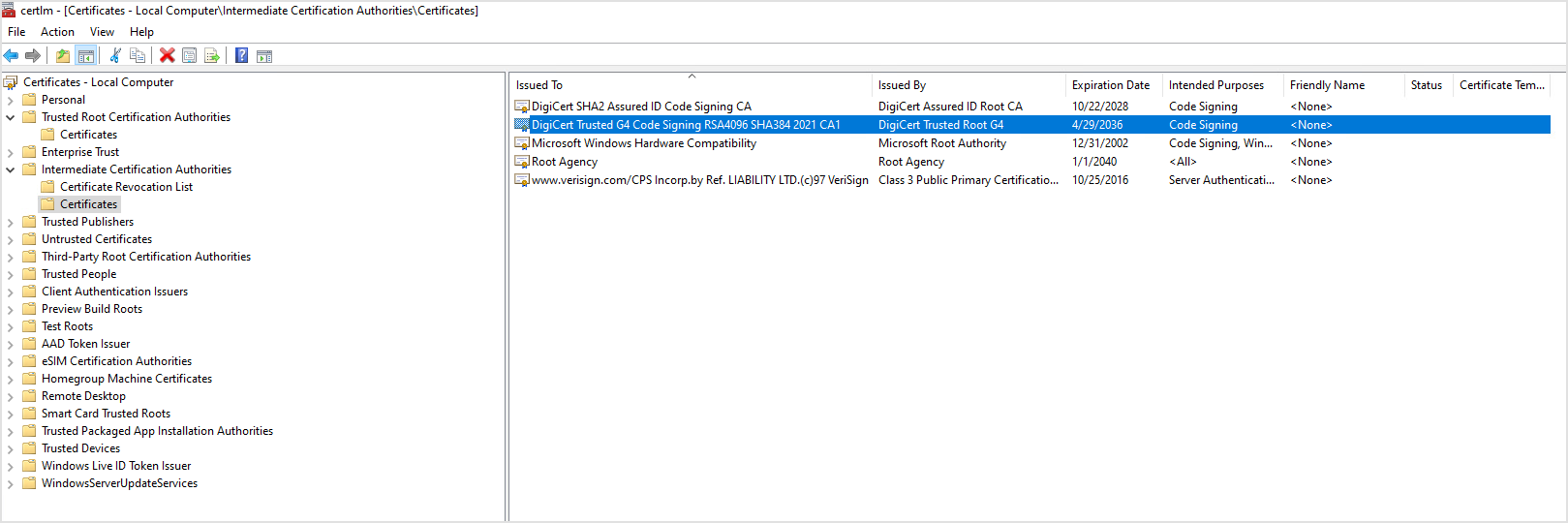
Task: Click the Cut scissors toolbar icon
Action: [115, 56]
